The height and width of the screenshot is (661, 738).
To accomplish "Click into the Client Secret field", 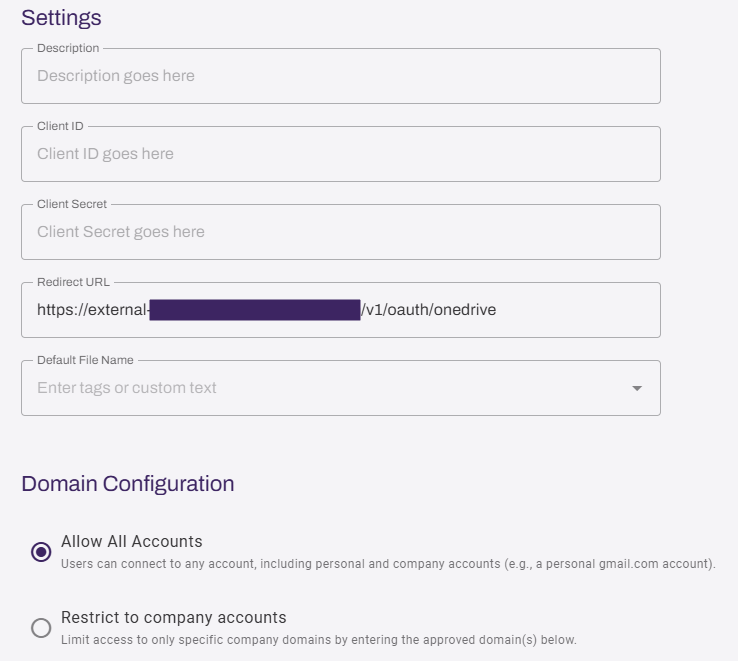I will coord(341,232).
